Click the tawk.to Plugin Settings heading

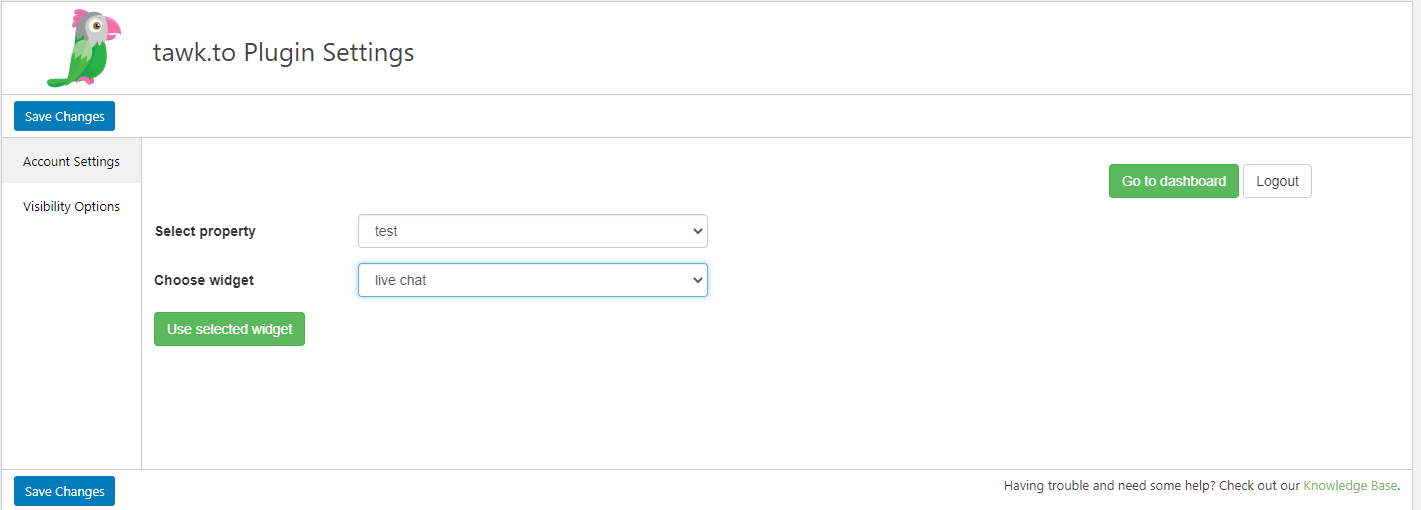click(x=283, y=52)
